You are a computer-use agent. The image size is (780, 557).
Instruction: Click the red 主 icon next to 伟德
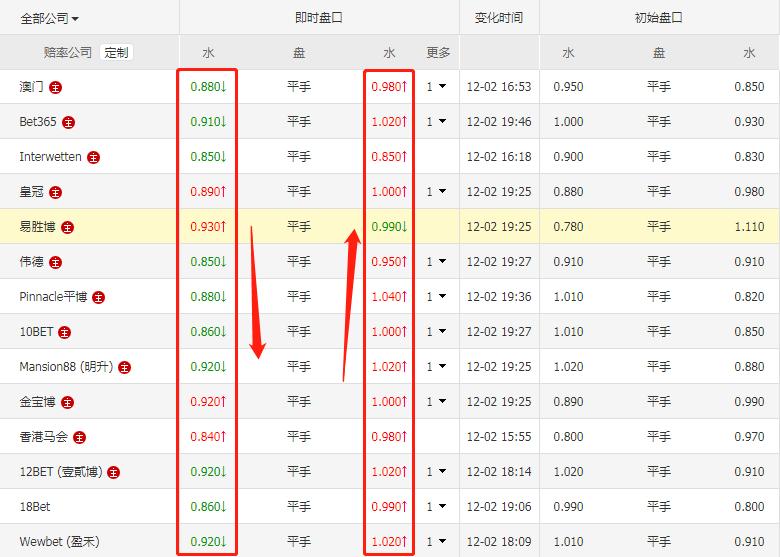pos(55,263)
